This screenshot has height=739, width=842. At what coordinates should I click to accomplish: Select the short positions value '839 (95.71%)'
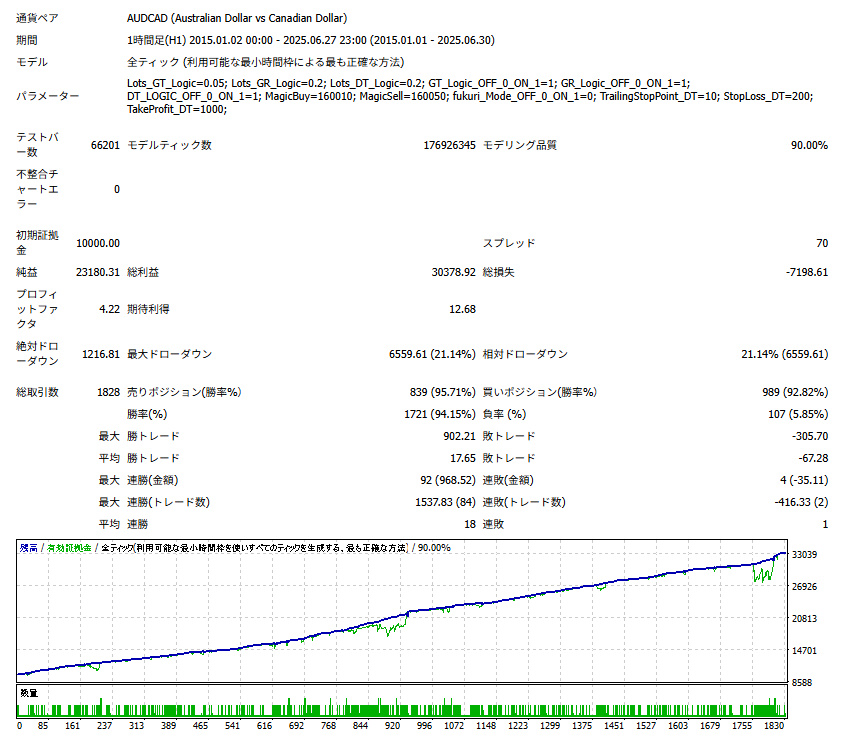click(442, 393)
